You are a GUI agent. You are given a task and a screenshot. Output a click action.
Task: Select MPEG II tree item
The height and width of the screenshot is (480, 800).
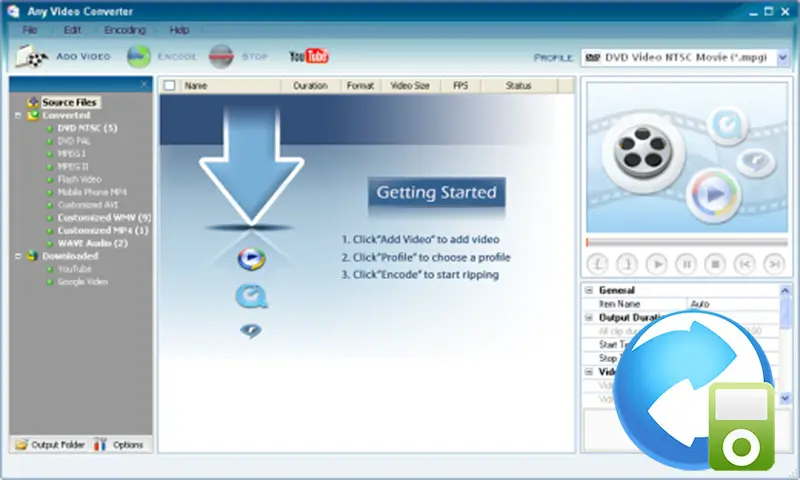tap(73, 167)
